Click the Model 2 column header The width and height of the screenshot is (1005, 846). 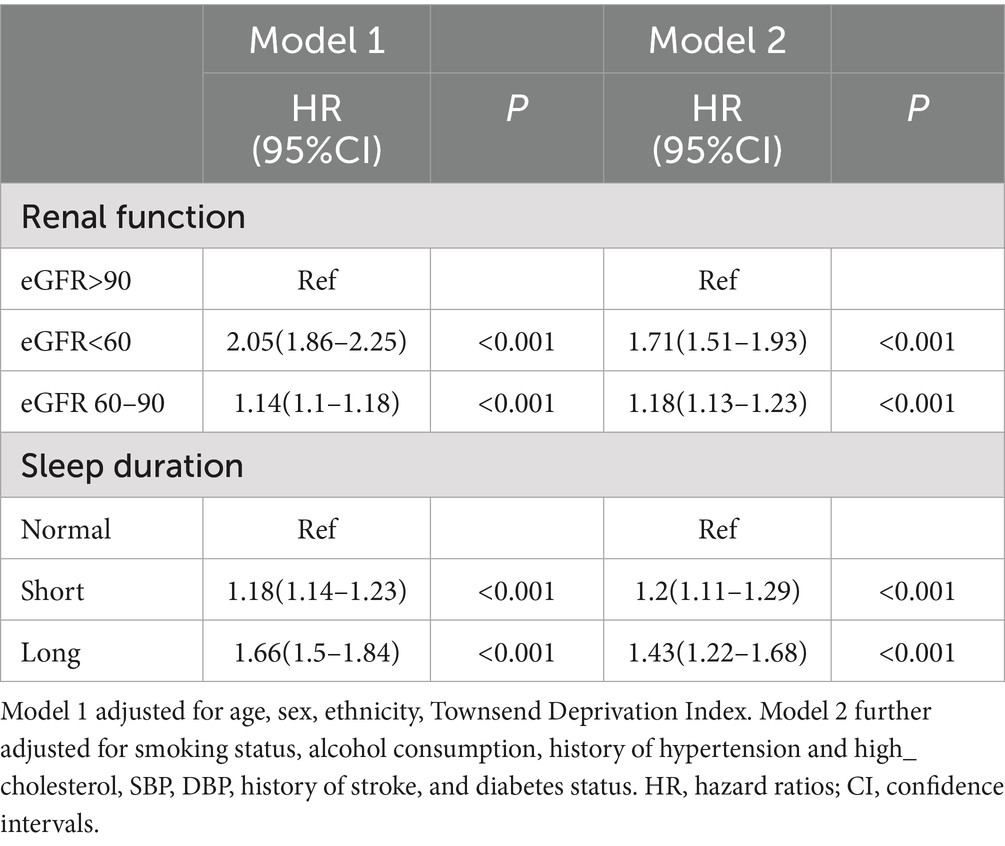[x=716, y=40]
